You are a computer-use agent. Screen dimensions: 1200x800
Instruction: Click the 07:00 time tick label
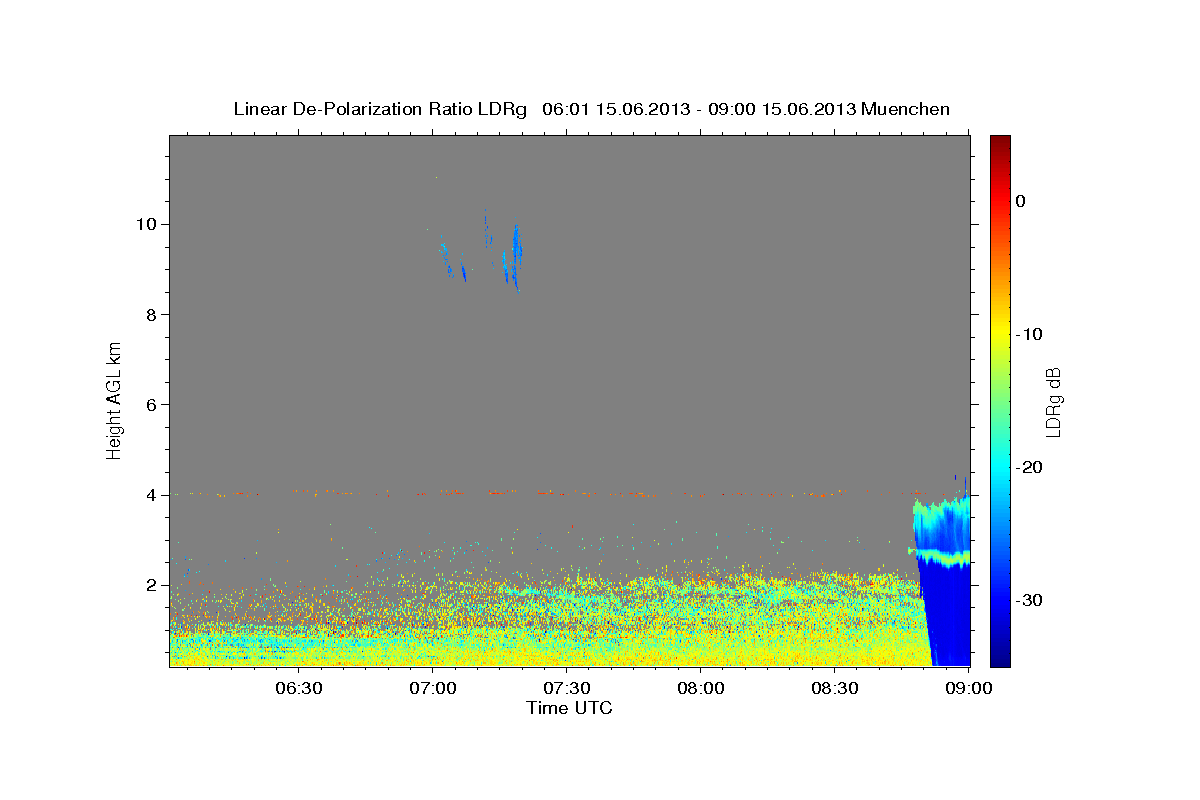pyautogui.click(x=434, y=688)
